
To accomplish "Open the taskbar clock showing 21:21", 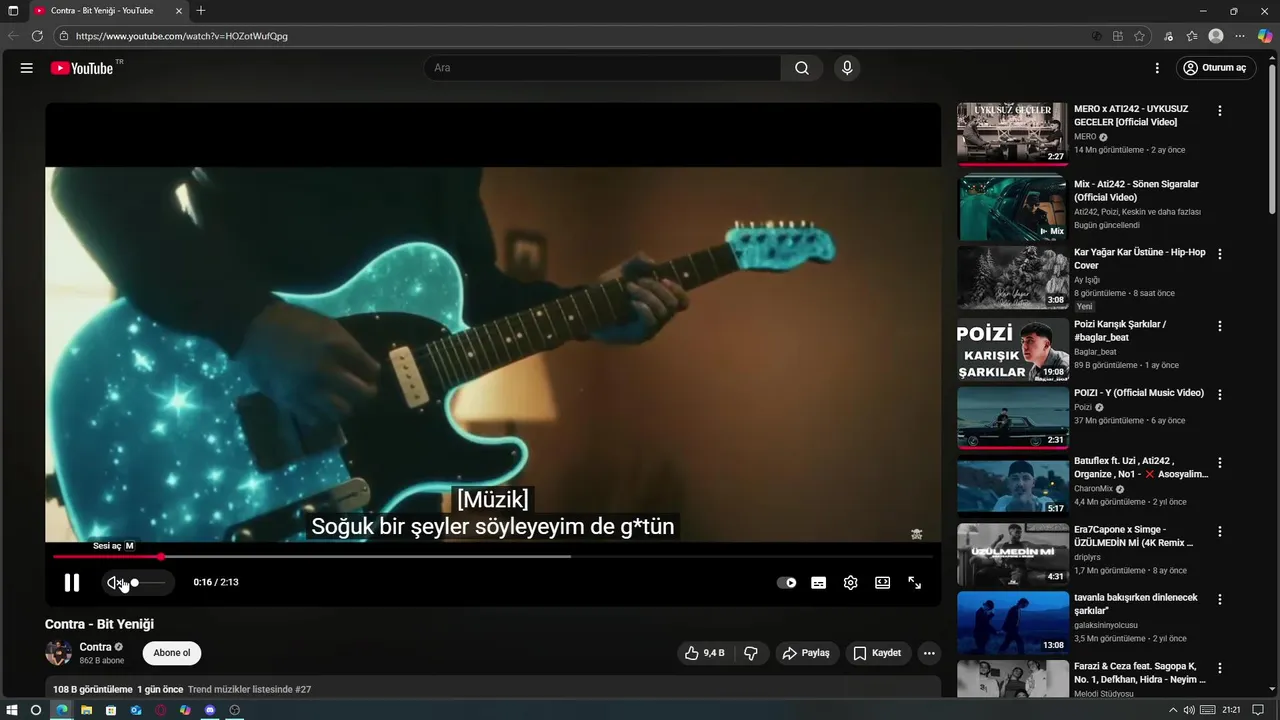I will click(x=1231, y=710).
